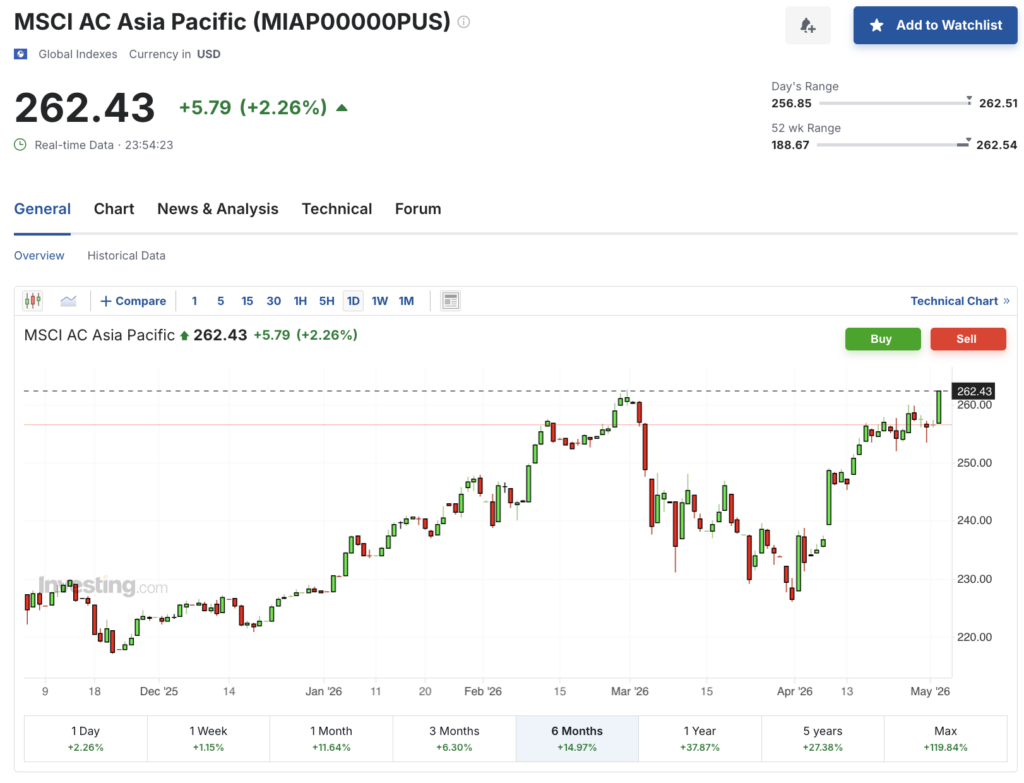Set chart interval to 15 minutes
Image resolution: width=1024 pixels, height=783 pixels.
tap(247, 301)
